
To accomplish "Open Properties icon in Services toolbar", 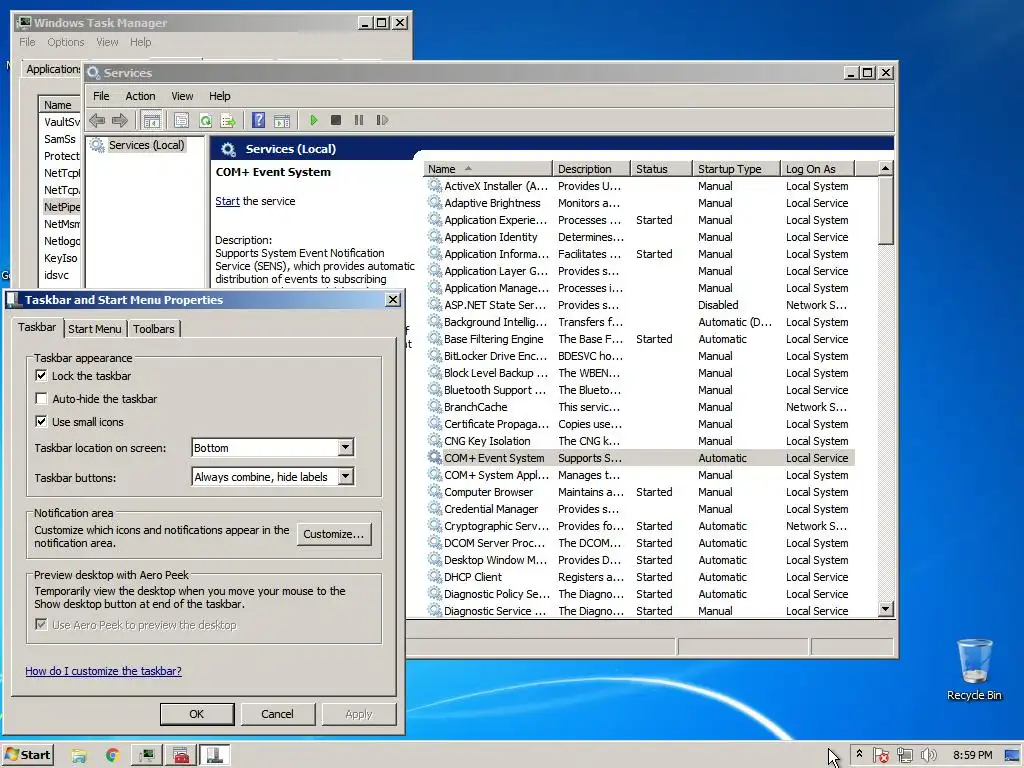I will pyautogui.click(x=182, y=120).
